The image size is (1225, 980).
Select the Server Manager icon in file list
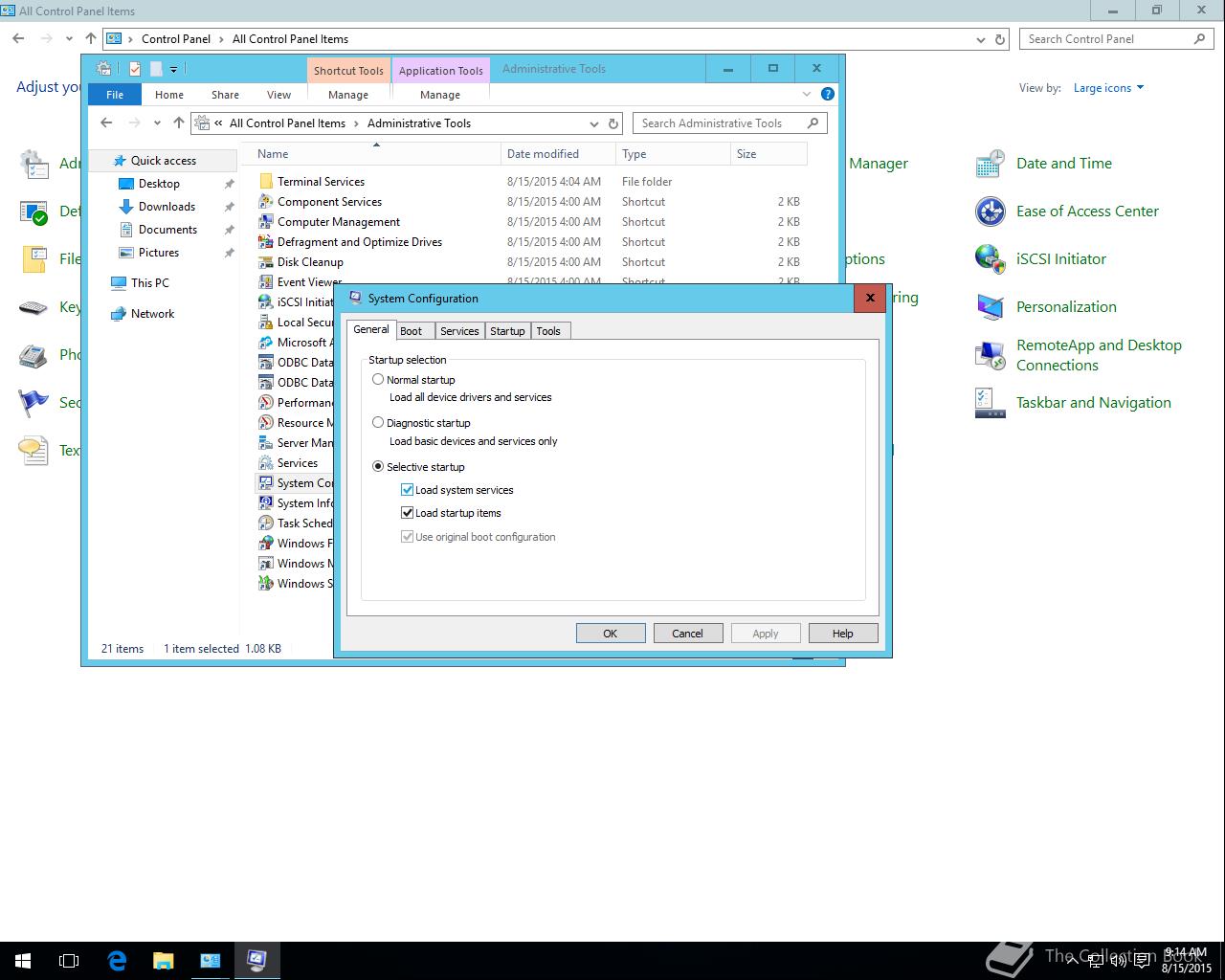coord(266,443)
